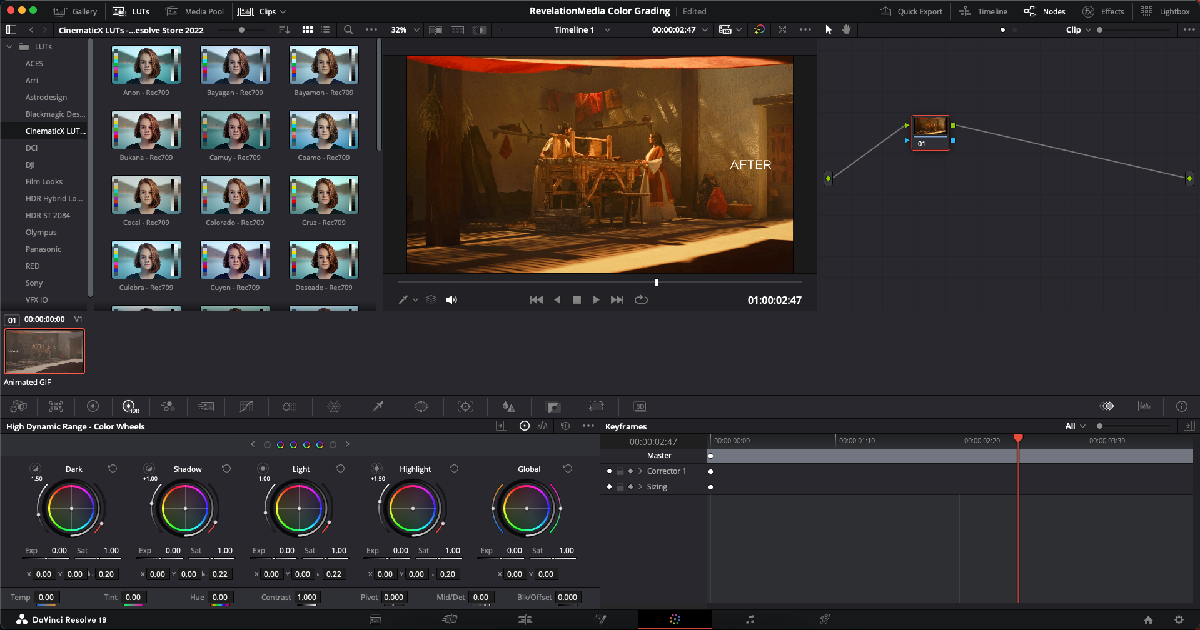Image resolution: width=1200 pixels, height=630 pixels.
Task: Open the Blur and Sharpen palette
Action: tap(508, 407)
